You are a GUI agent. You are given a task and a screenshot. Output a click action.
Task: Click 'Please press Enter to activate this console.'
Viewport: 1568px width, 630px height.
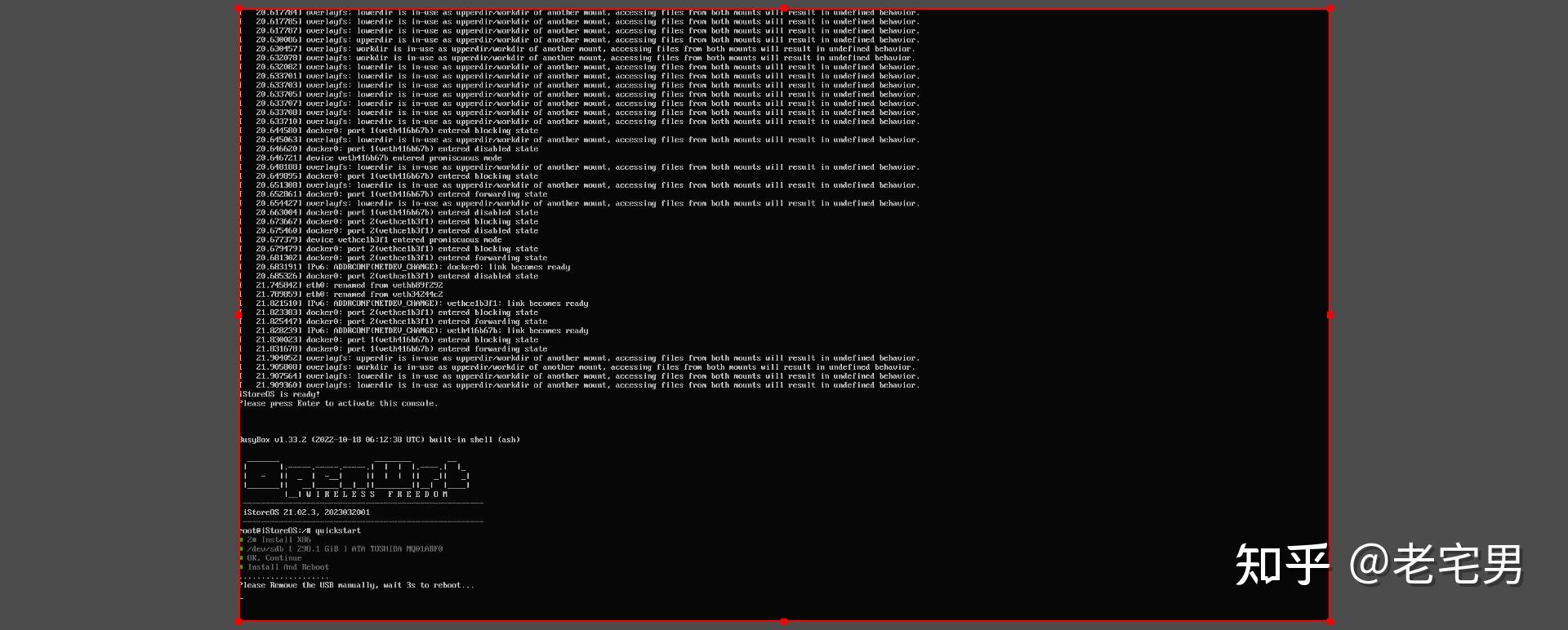(339, 403)
